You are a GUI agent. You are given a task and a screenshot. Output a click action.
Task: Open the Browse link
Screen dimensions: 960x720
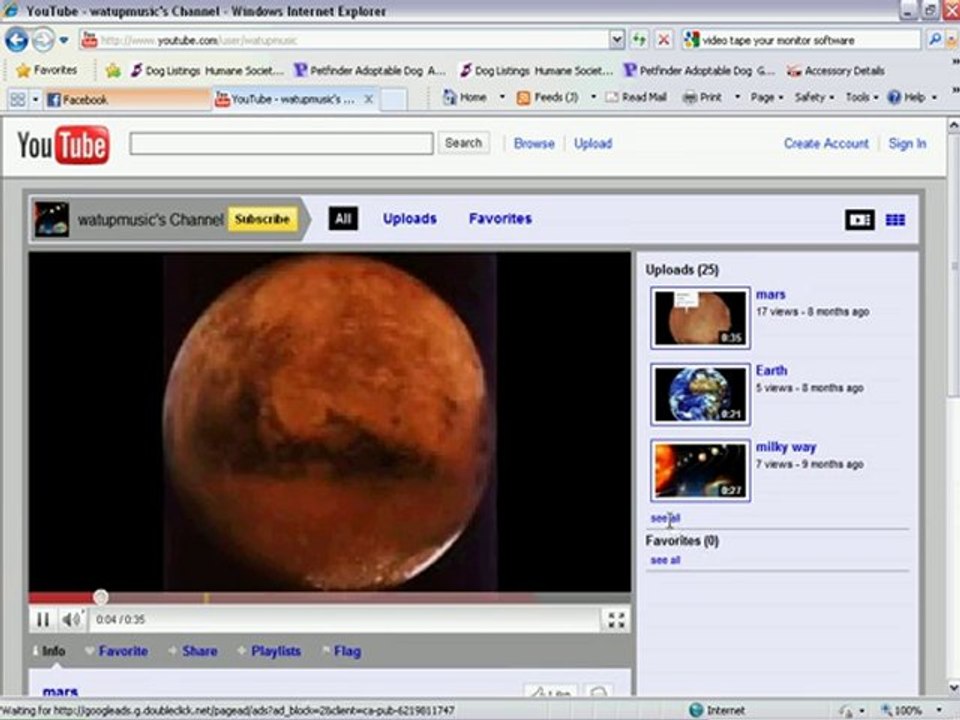point(534,143)
